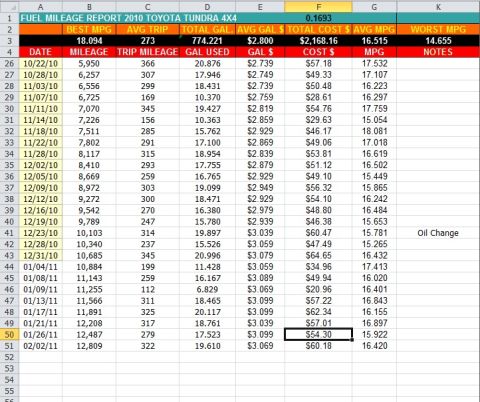Screen dimensions: 480x402
Task: Select mileage cell 10,103
Action: tap(89, 233)
